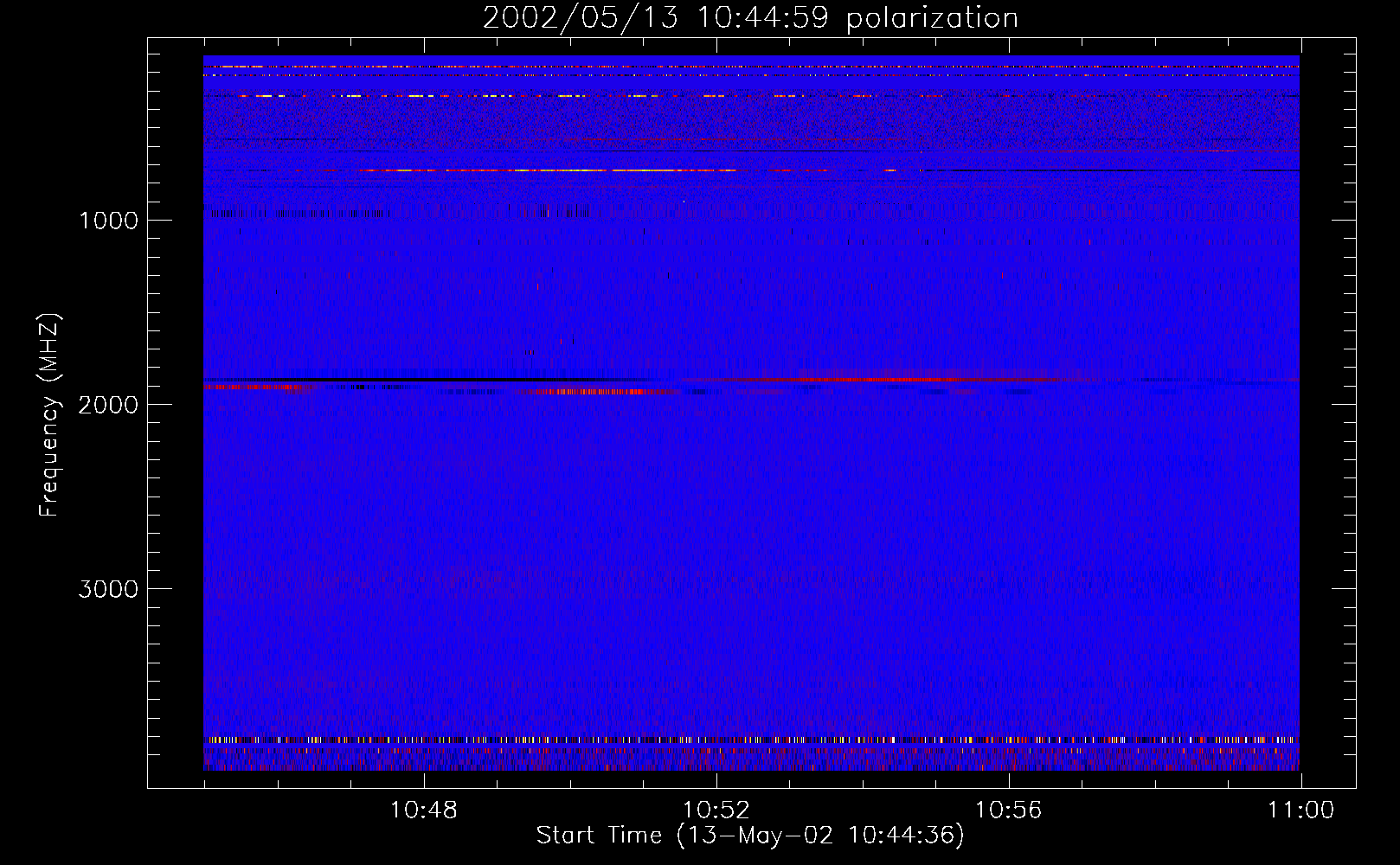Click the 2000 frequency tick label
Image resolution: width=1400 pixels, height=865 pixels.
[x=108, y=405]
